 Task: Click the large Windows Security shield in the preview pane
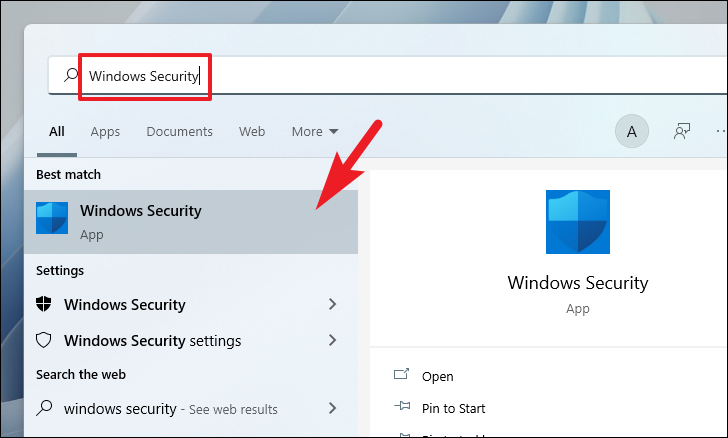pos(578,222)
